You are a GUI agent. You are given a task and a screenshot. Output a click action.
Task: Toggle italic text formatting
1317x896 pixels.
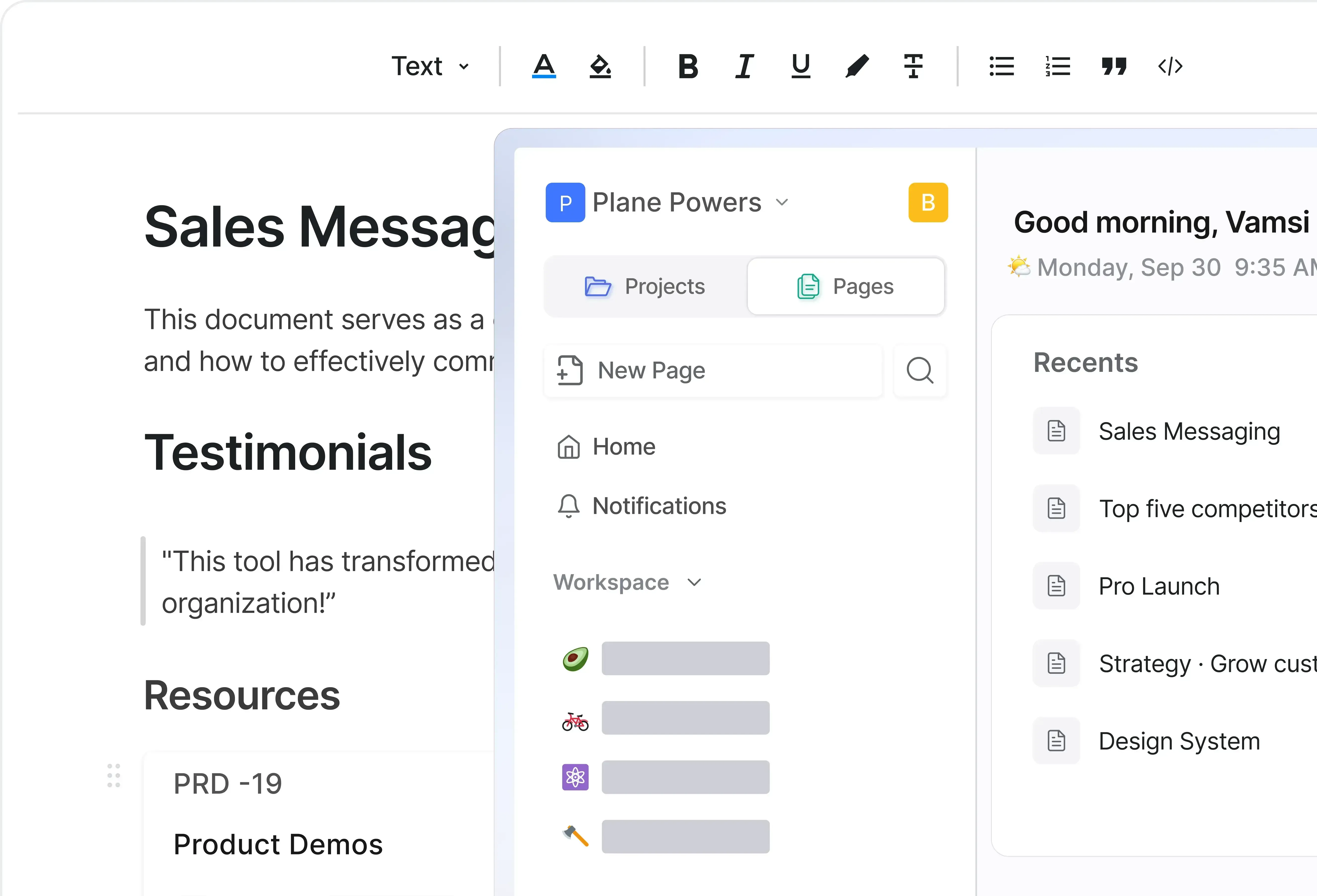[x=744, y=66]
